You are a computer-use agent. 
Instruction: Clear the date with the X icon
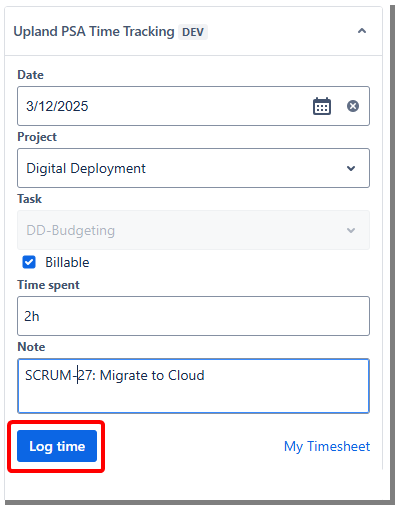point(353,106)
